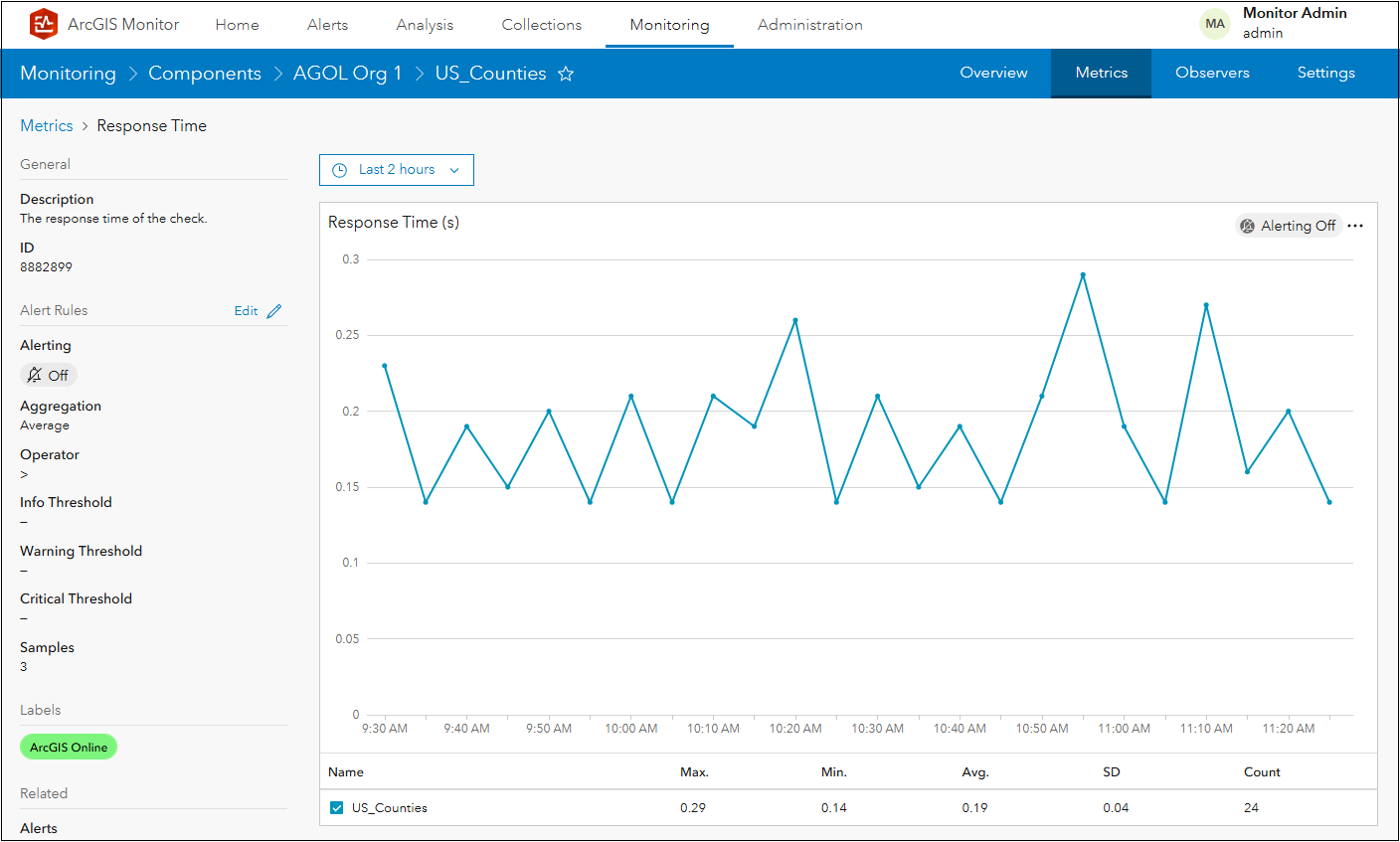The width and height of the screenshot is (1400, 842).
Task: Open the Analysis menu item
Action: pyautogui.click(x=425, y=25)
